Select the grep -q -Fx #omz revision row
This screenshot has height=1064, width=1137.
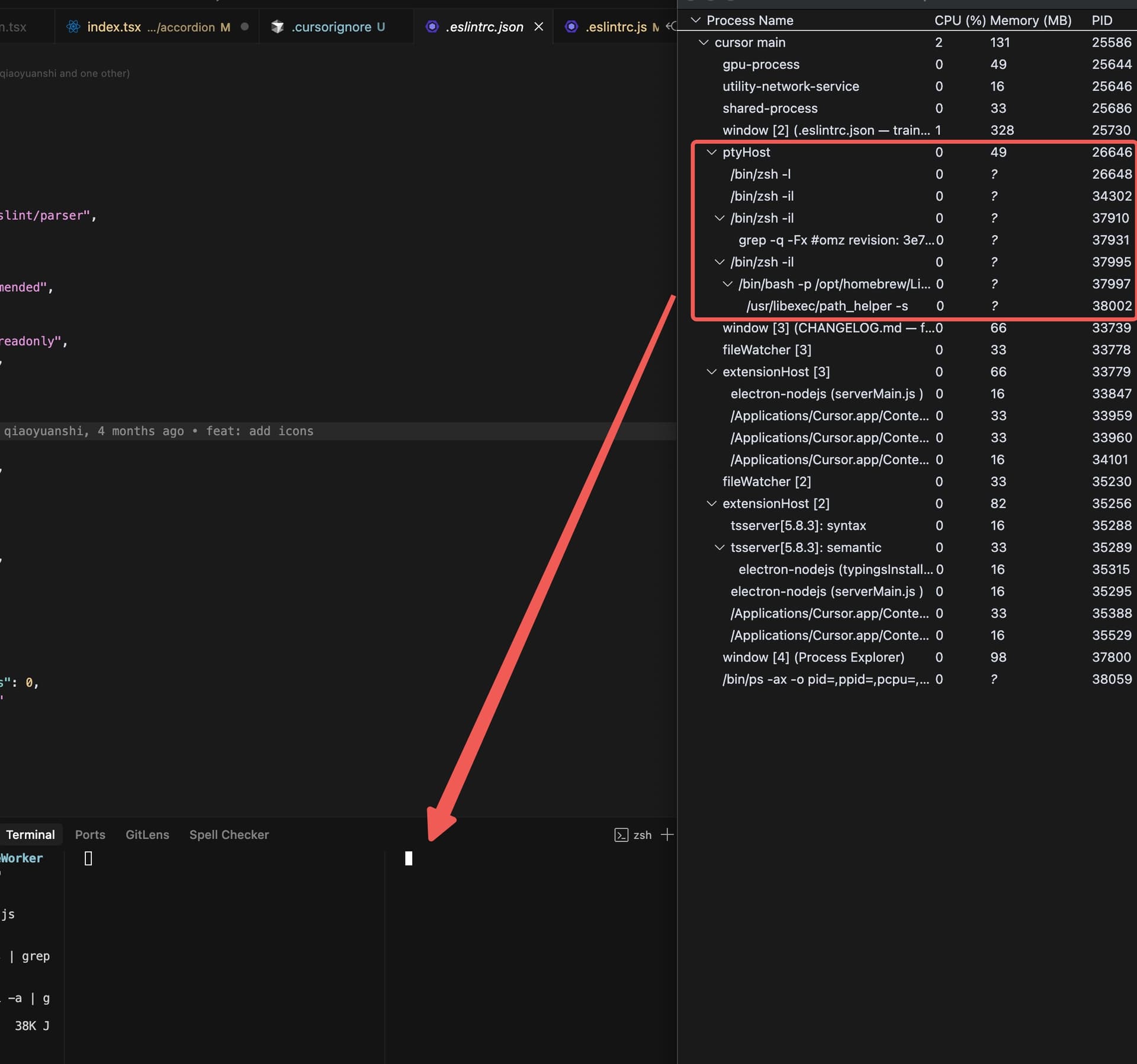(907, 240)
